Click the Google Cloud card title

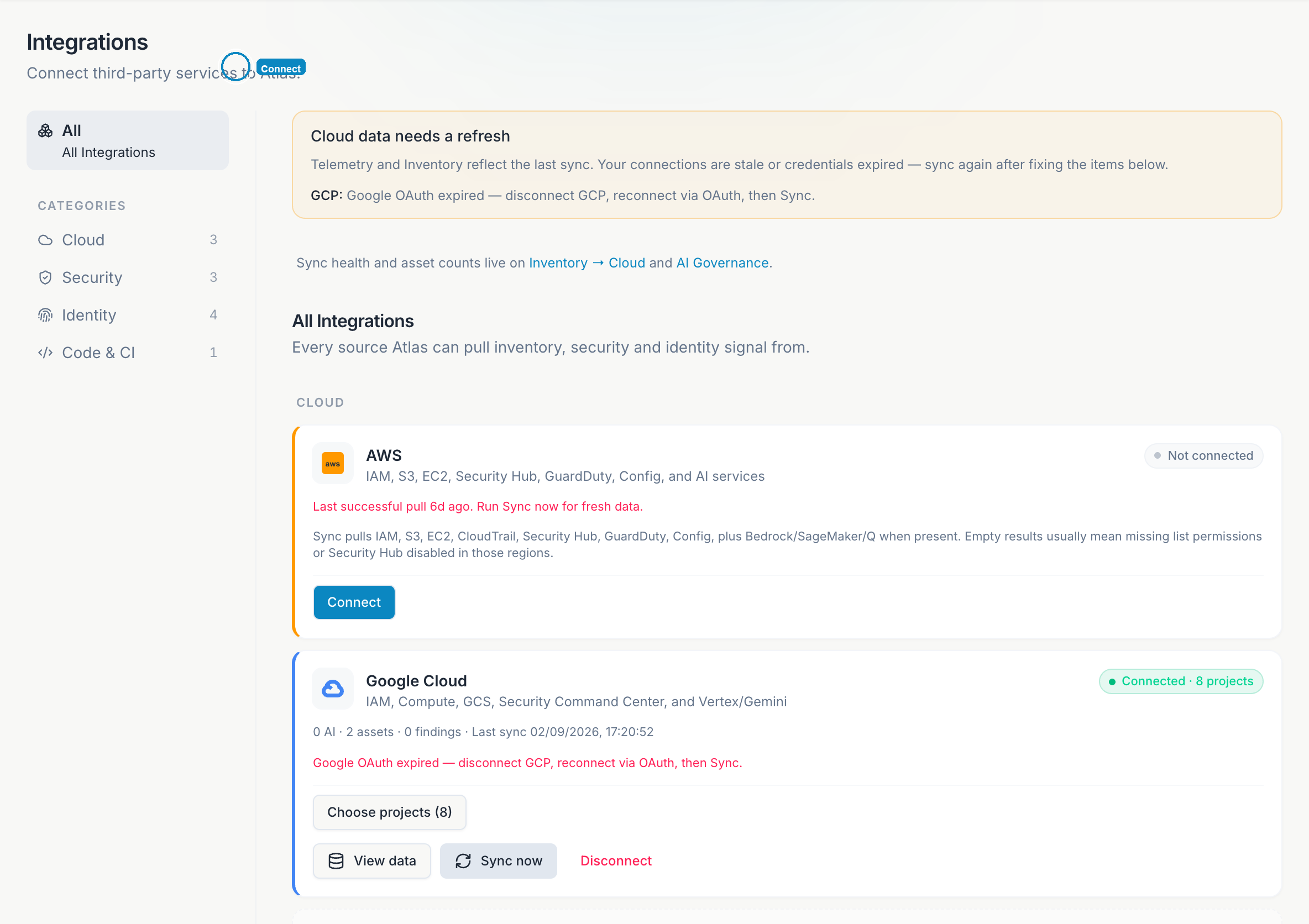416,682
